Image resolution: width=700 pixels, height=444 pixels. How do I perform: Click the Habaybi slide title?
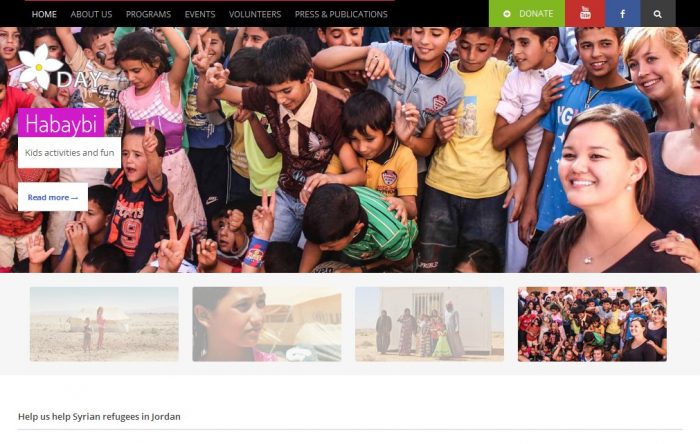click(x=61, y=123)
